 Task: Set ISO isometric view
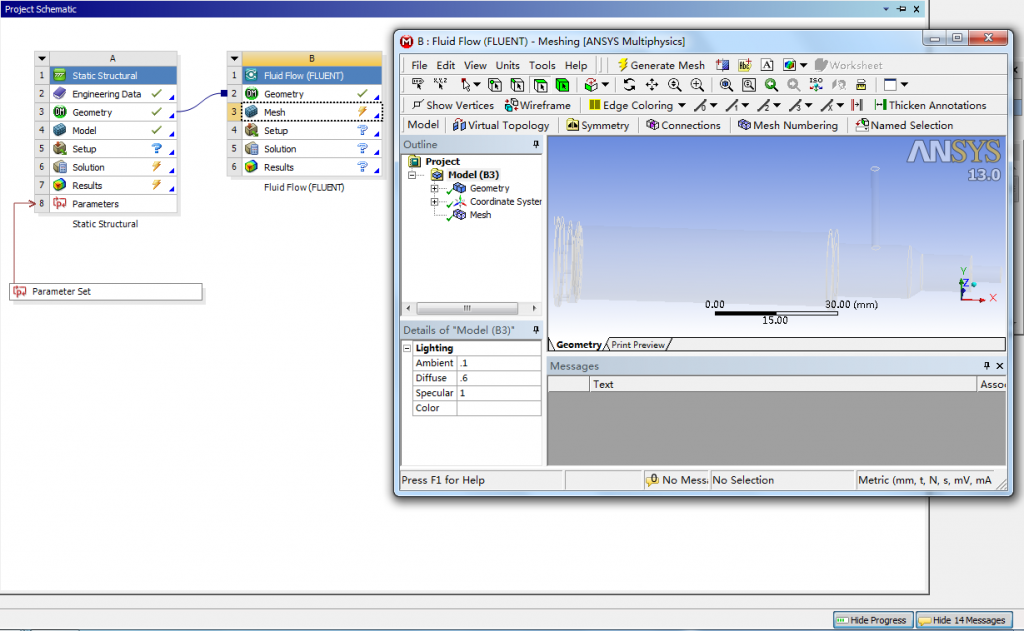pos(816,84)
